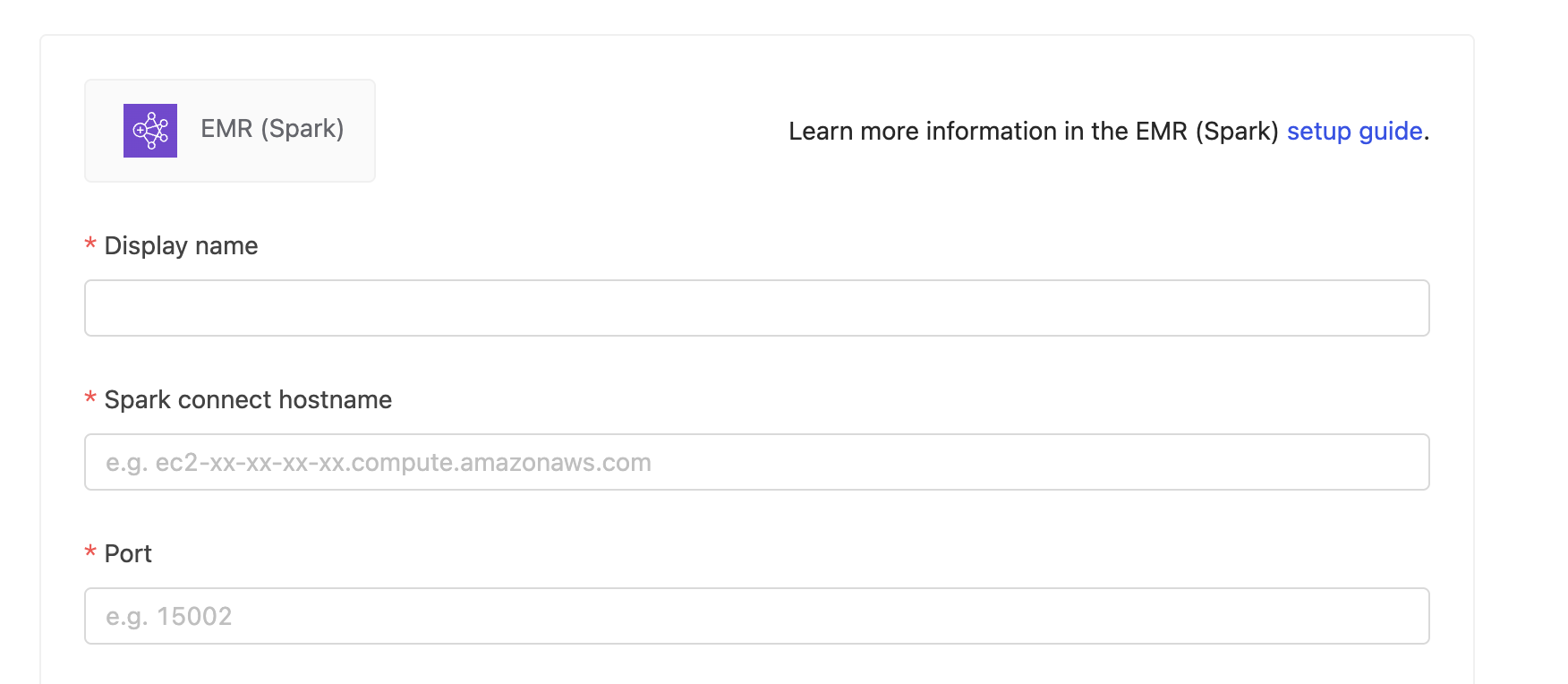Open the setup guide link
The image size is (1568, 684).
coord(1354,132)
